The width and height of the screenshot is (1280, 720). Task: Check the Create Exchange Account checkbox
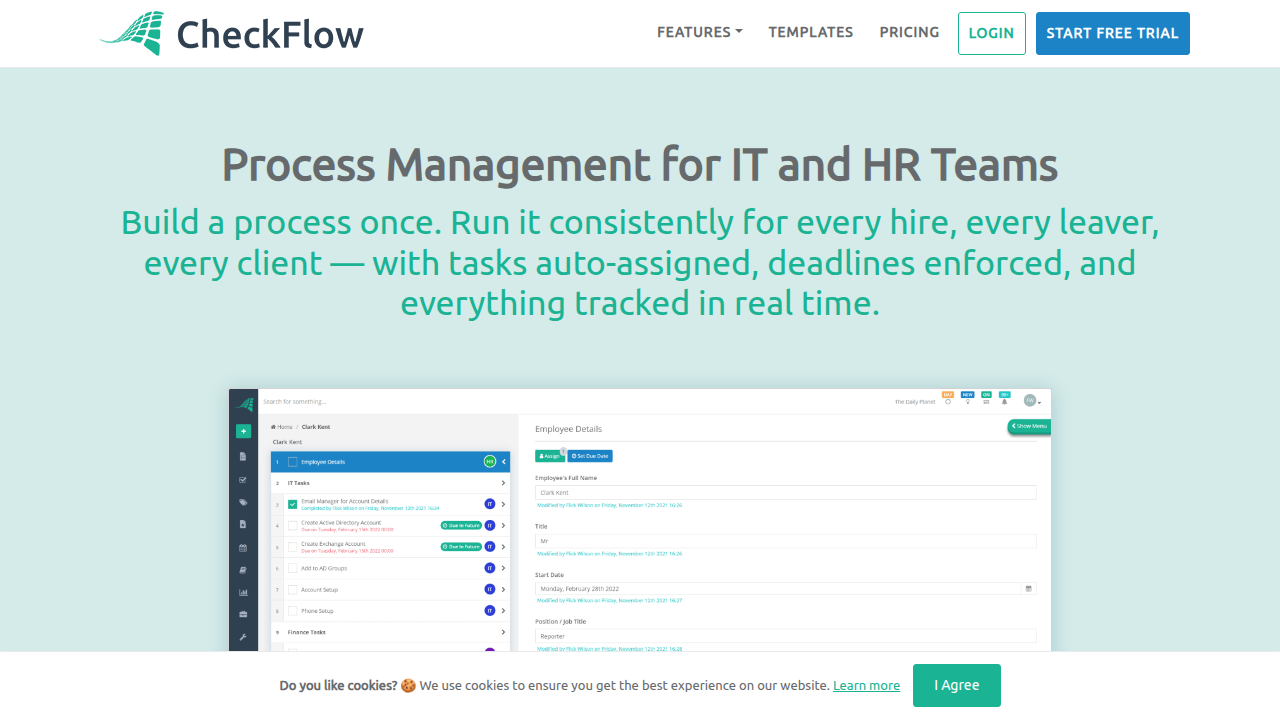(293, 547)
